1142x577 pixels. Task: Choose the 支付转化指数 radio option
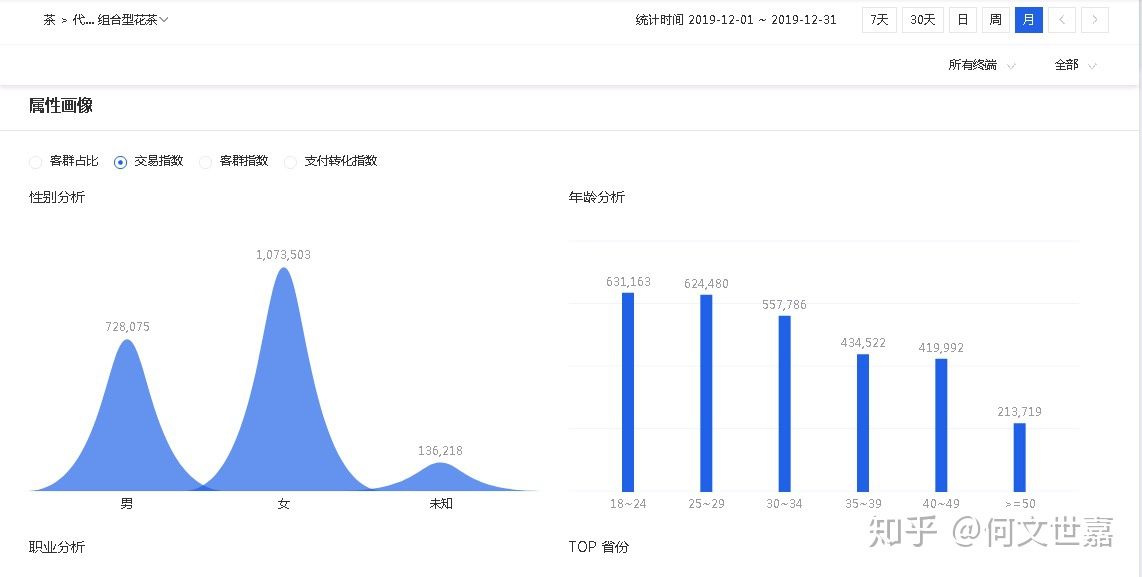tap(291, 162)
